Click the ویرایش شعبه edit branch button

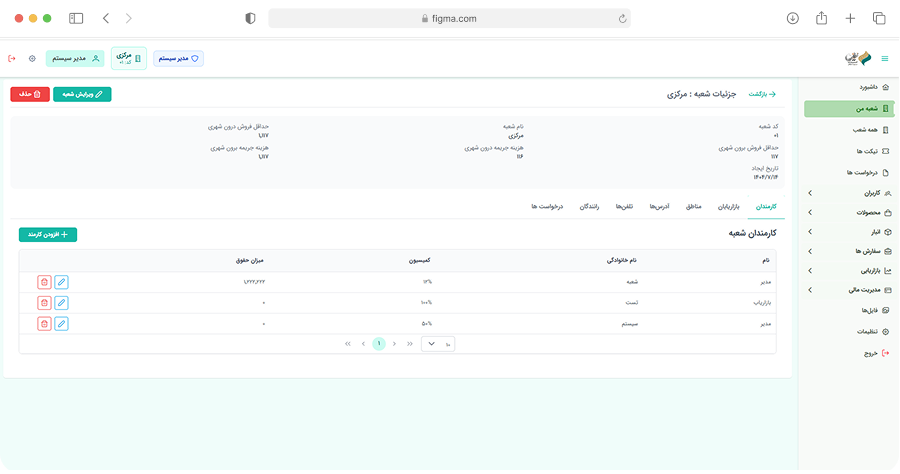(x=82, y=94)
